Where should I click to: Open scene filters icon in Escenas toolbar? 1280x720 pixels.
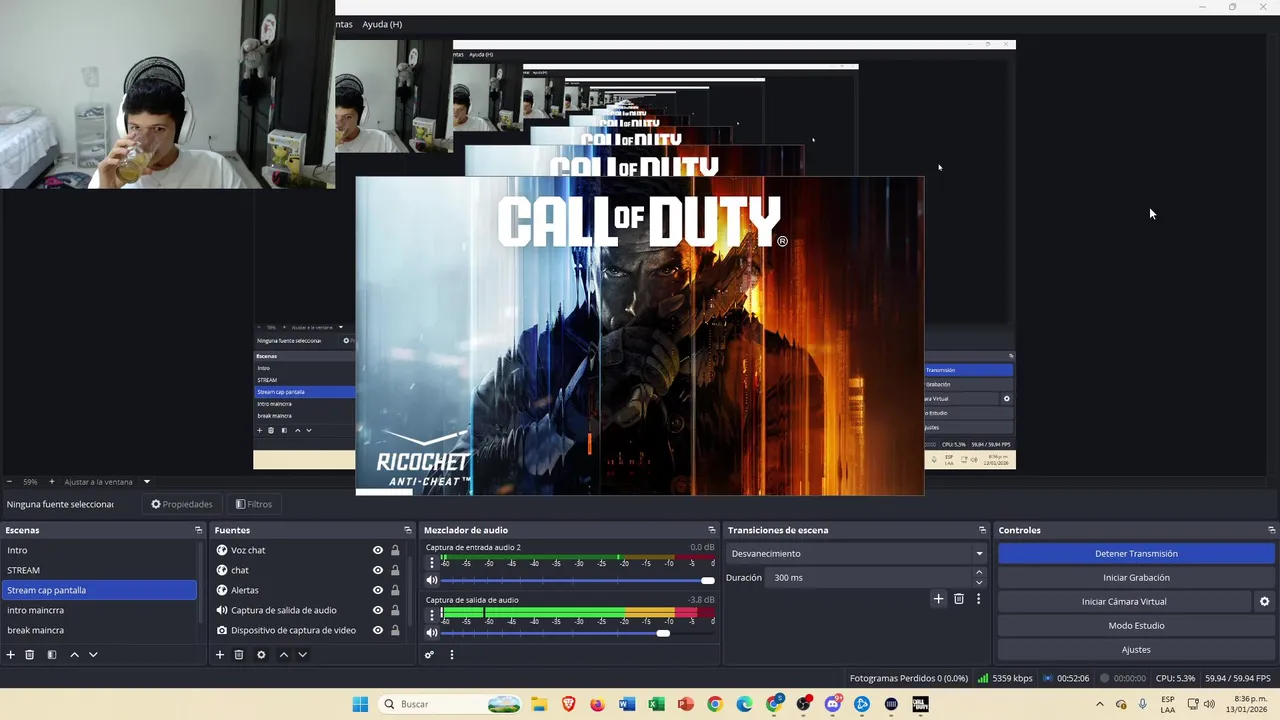(x=52, y=655)
